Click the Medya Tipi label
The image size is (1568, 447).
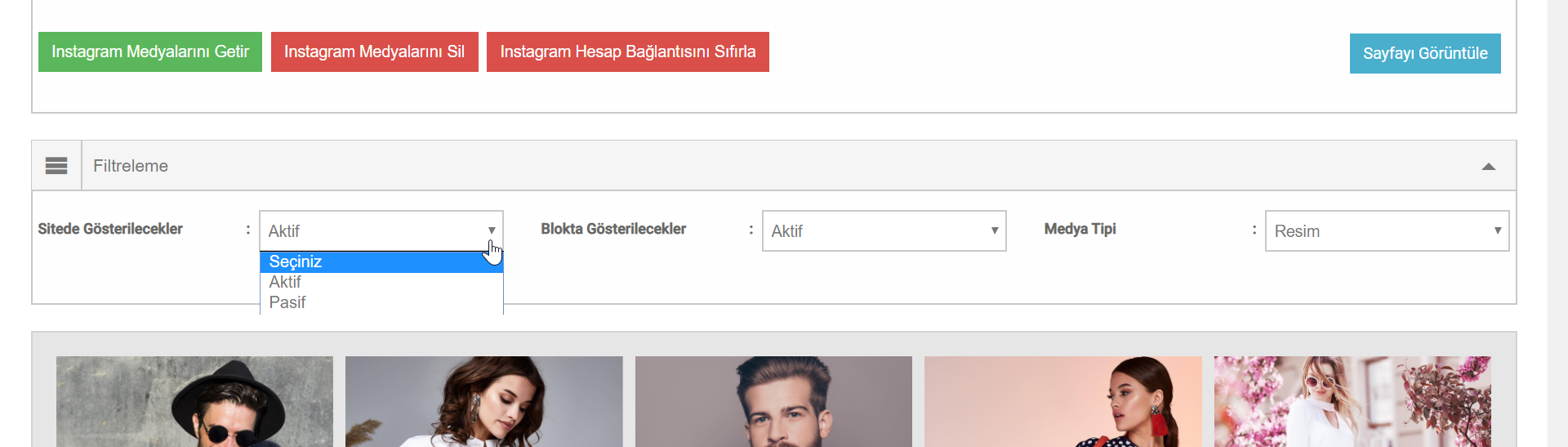(1080, 229)
